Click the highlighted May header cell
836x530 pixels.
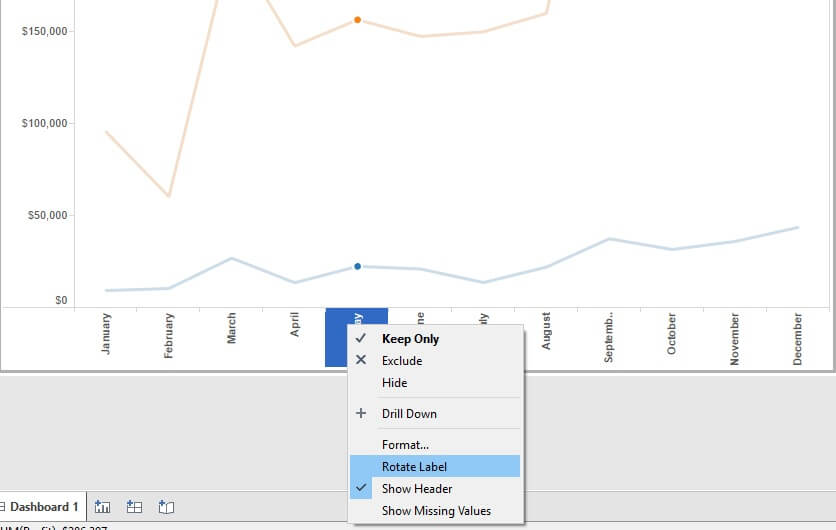336,337
